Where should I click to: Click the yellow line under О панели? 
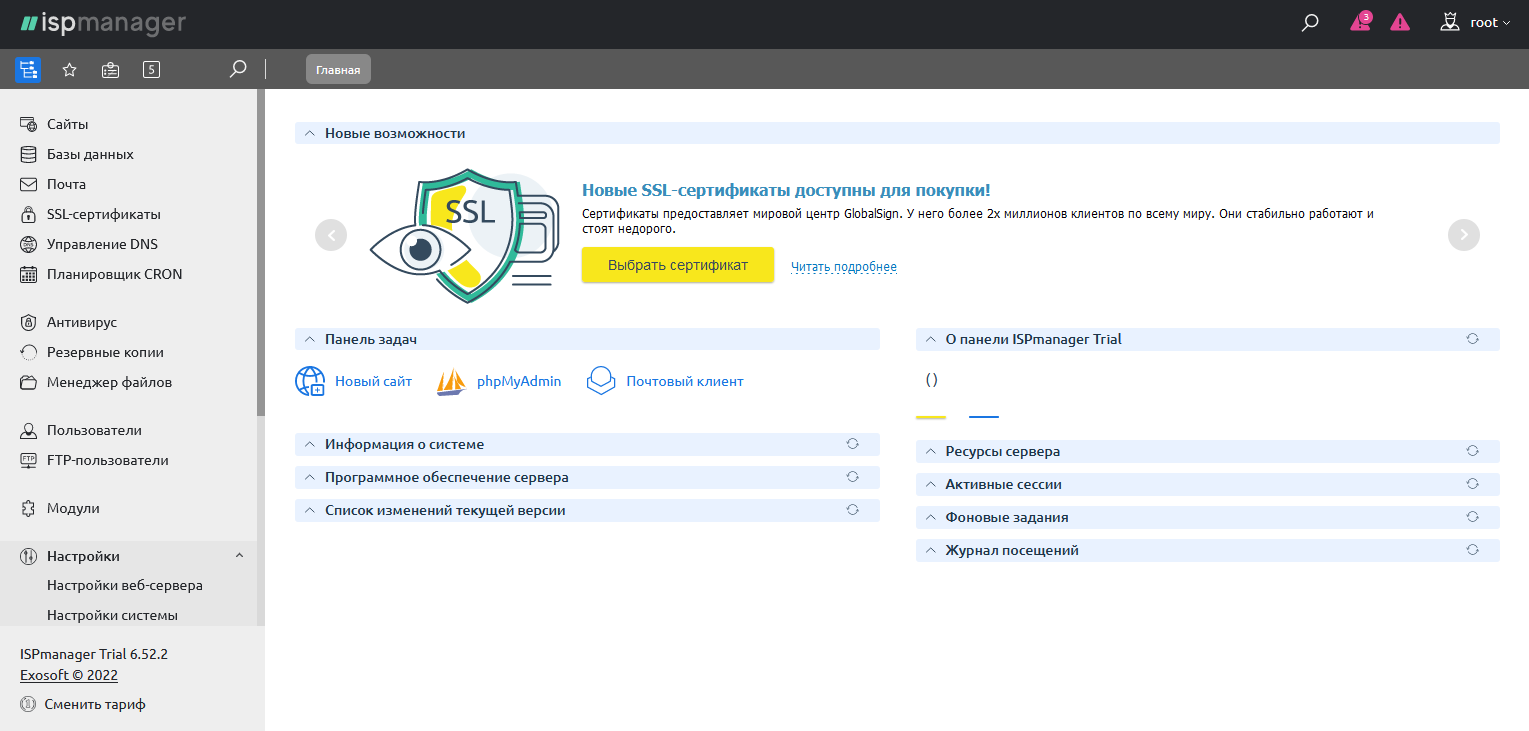point(931,416)
